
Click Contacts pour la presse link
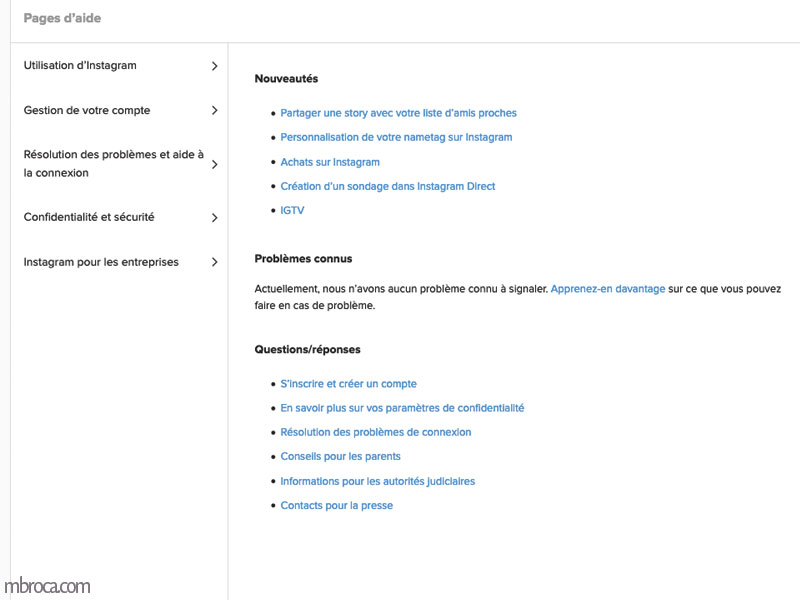pos(336,506)
